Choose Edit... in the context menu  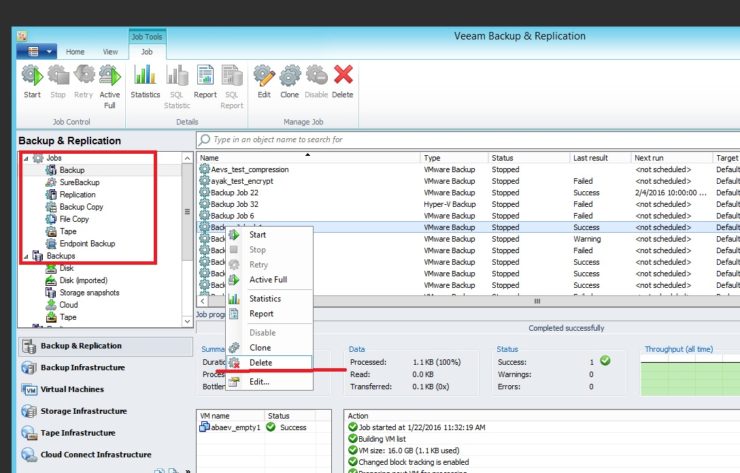click(x=270, y=382)
